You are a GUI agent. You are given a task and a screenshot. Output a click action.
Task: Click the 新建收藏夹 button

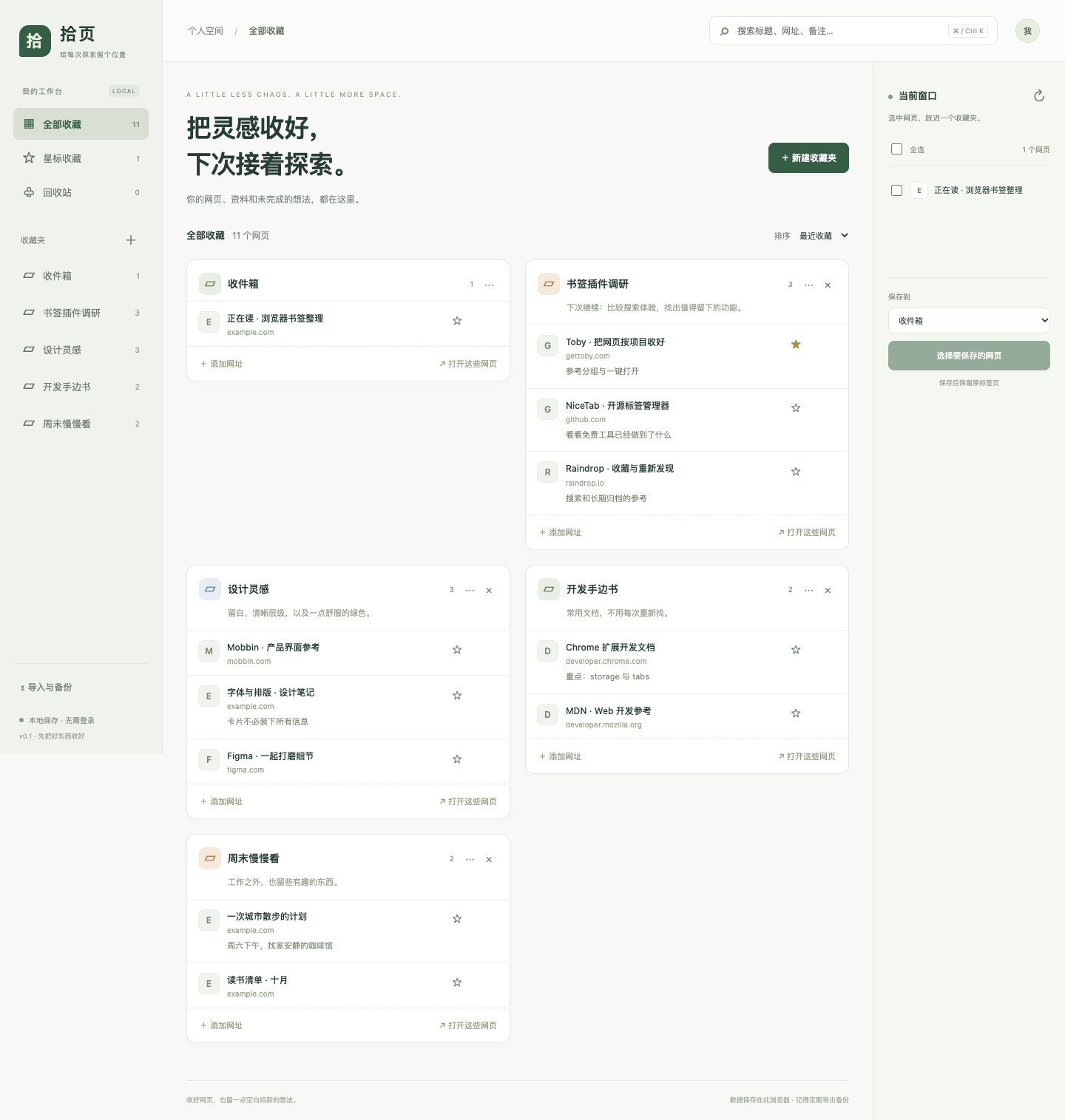click(x=808, y=158)
